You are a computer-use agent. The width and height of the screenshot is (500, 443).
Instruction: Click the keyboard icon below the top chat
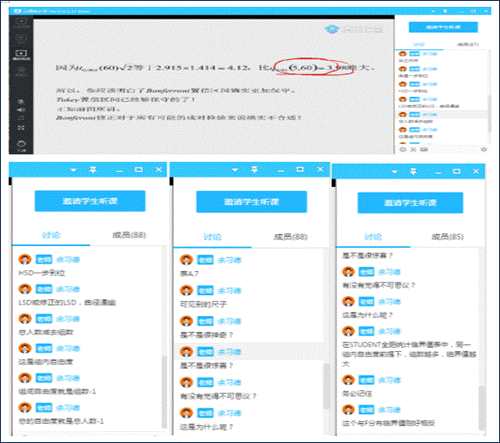[x=424, y=149]
